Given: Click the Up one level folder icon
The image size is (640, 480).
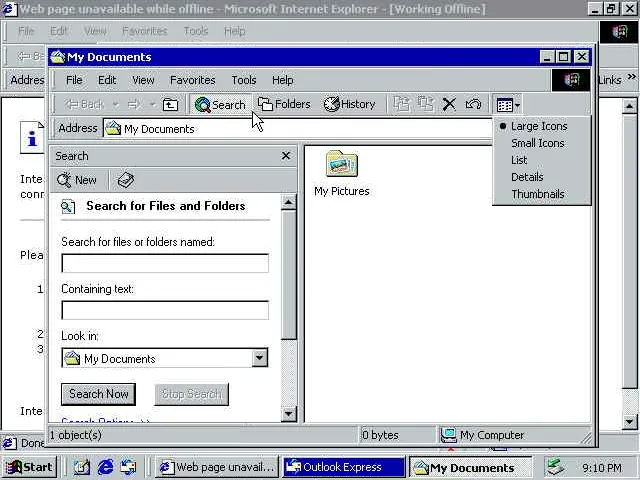Looking at the screenshot, I should [x=170, y=105].
